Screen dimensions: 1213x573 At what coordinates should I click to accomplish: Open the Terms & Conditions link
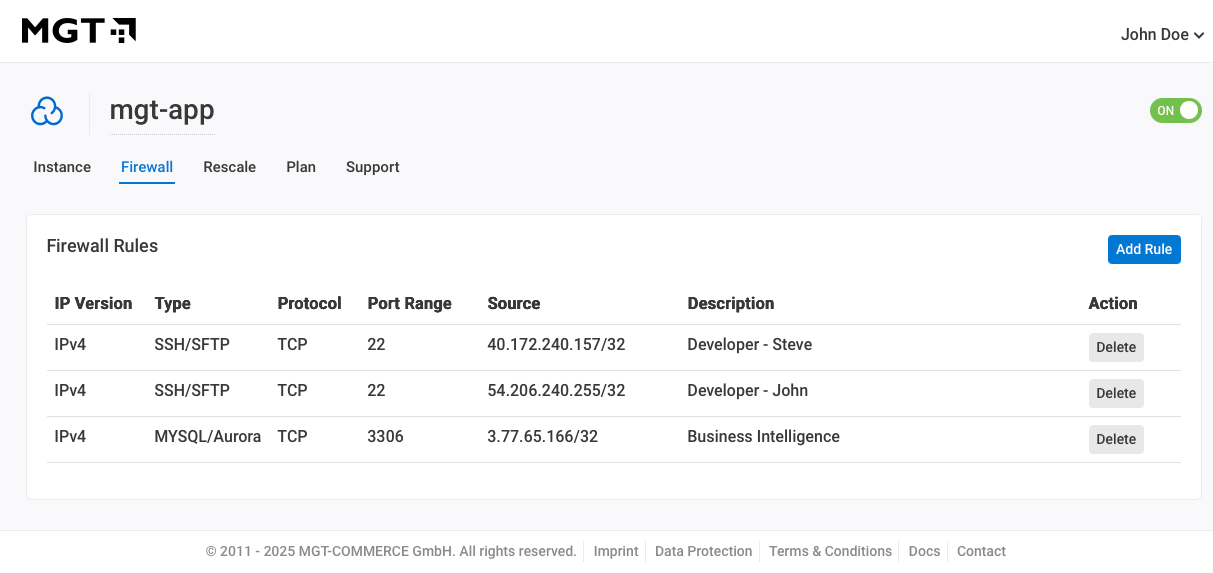[830, 551]
